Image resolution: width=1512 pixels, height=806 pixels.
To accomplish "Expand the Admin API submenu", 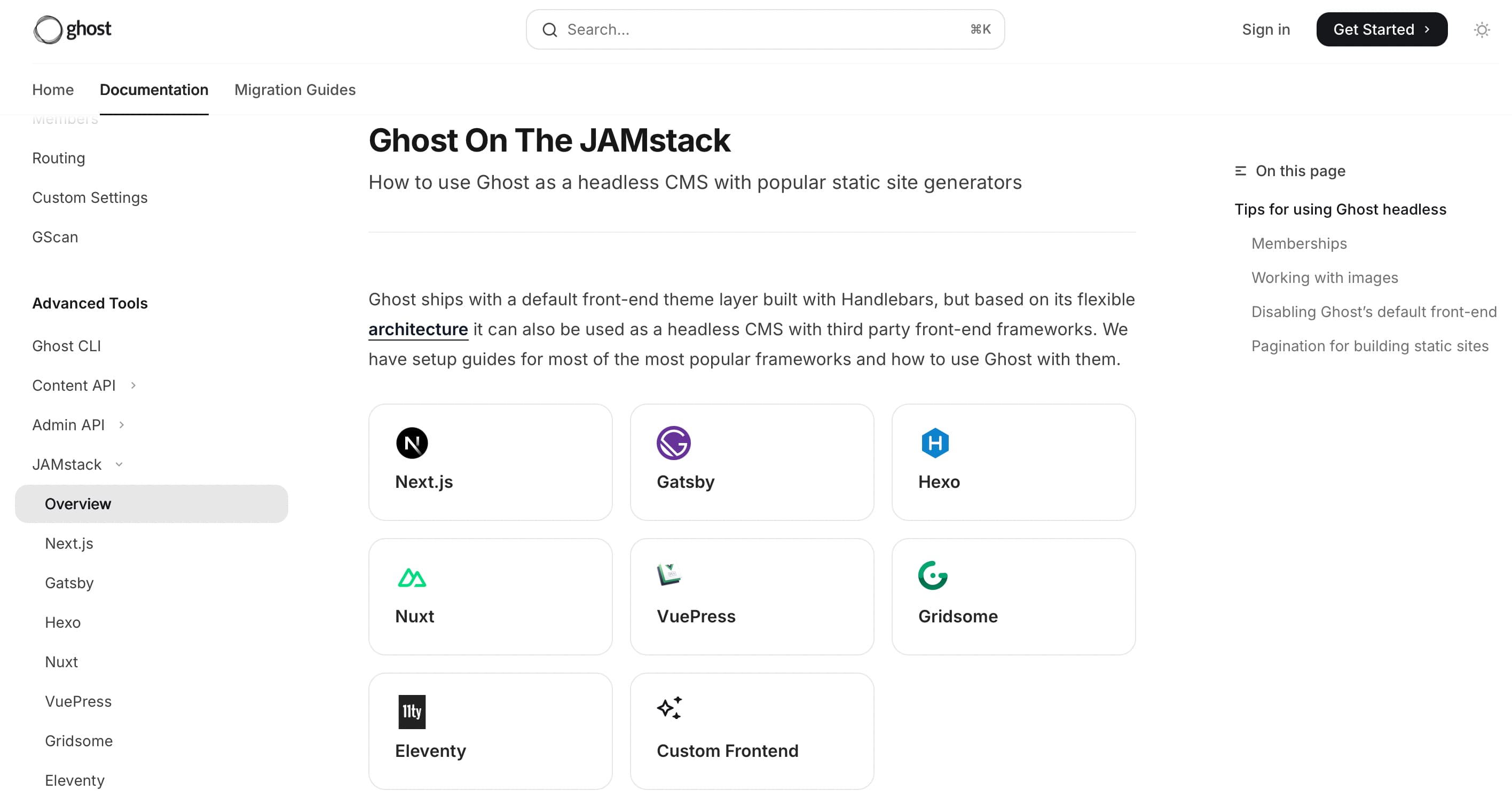I will pyautogui.click(x=122, y=425).
